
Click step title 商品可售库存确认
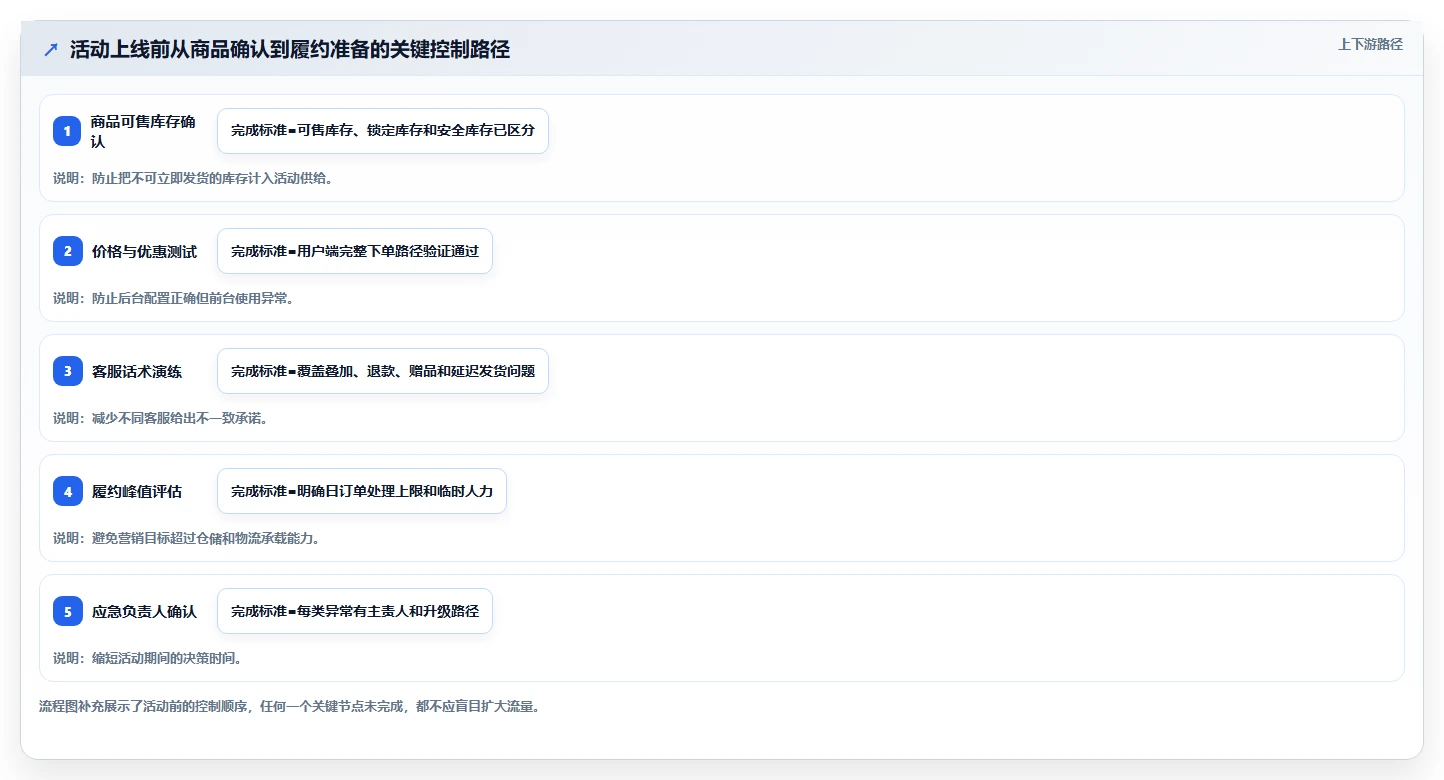click(x=144, y=131)
